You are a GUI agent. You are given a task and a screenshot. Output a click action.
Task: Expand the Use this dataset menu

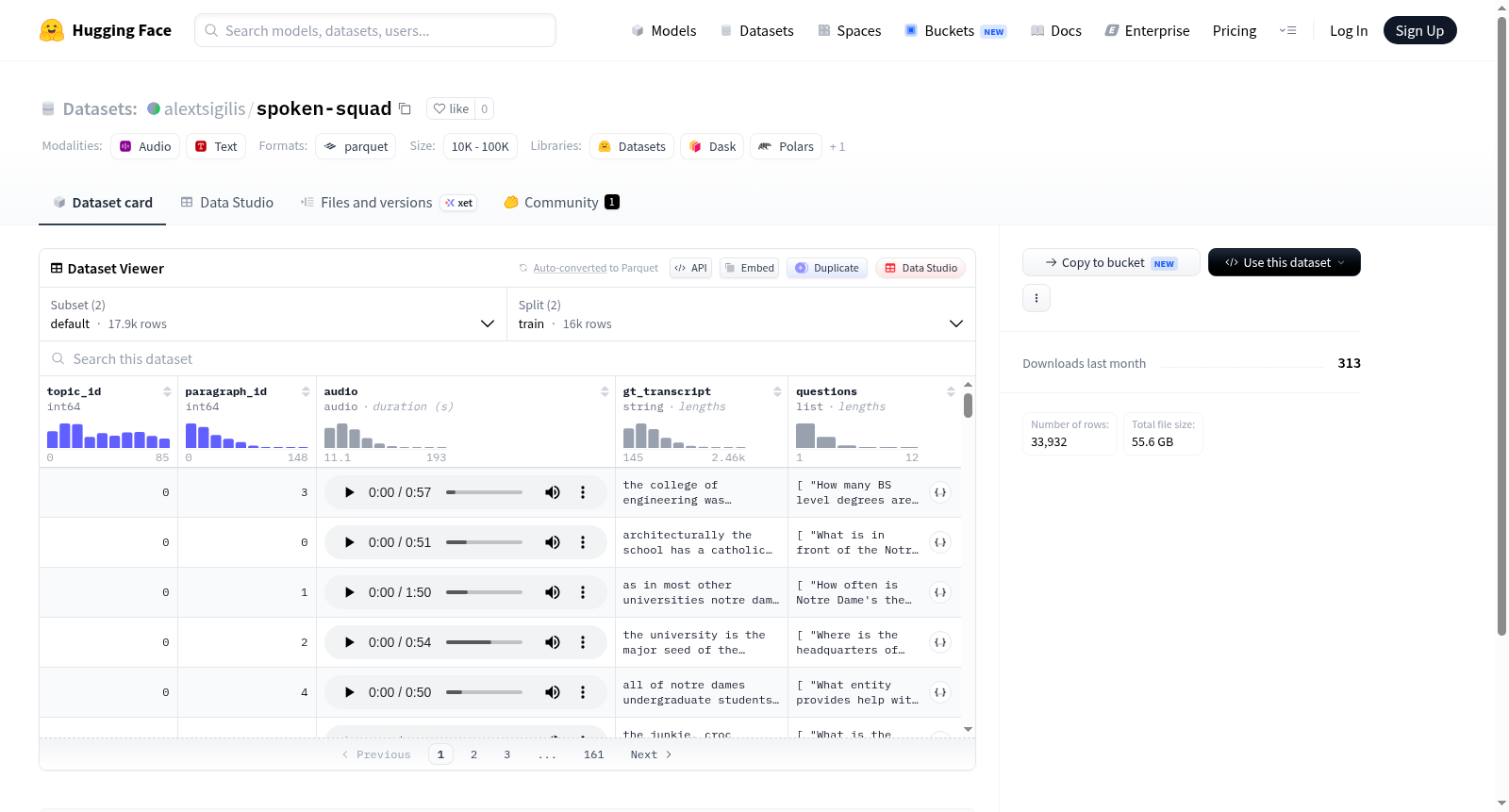[x=1285, y=262]
